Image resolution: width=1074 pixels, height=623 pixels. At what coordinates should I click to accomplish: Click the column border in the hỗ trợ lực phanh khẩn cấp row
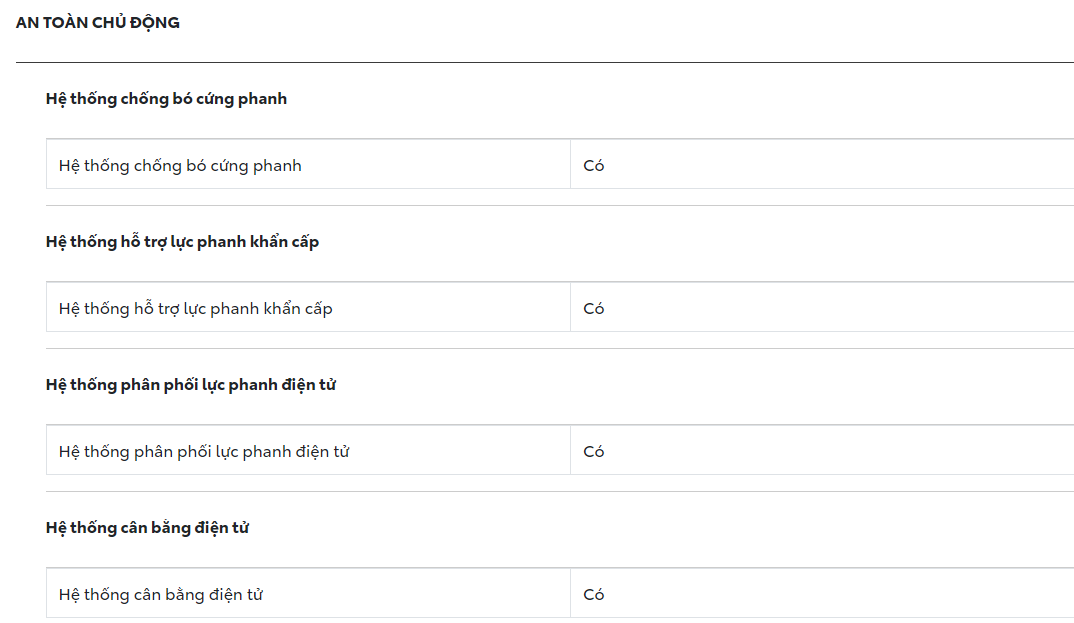point(570,308)
